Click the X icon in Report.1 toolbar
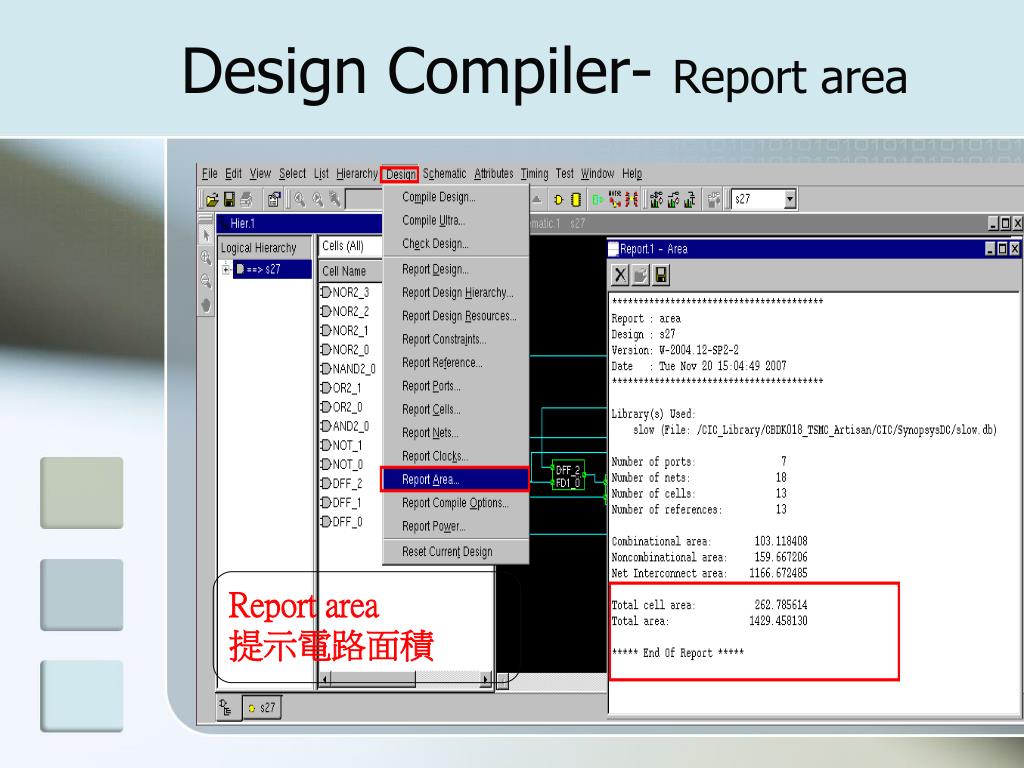 tap(620, 275)
